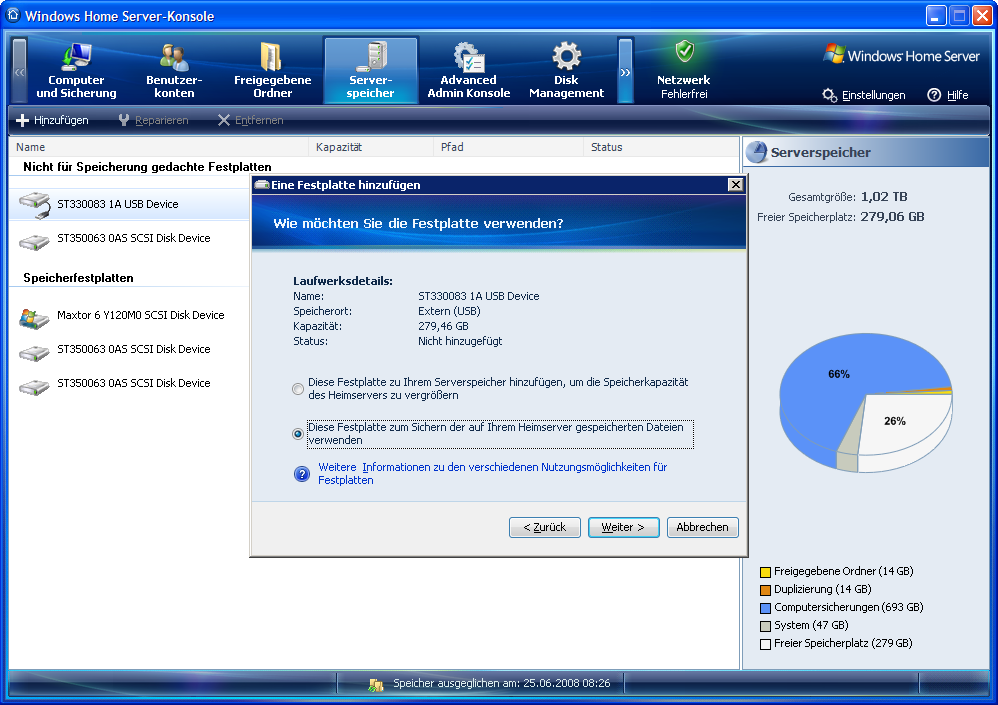Check Netzwerk Fehlerfrei status

(x=683, y=68)
